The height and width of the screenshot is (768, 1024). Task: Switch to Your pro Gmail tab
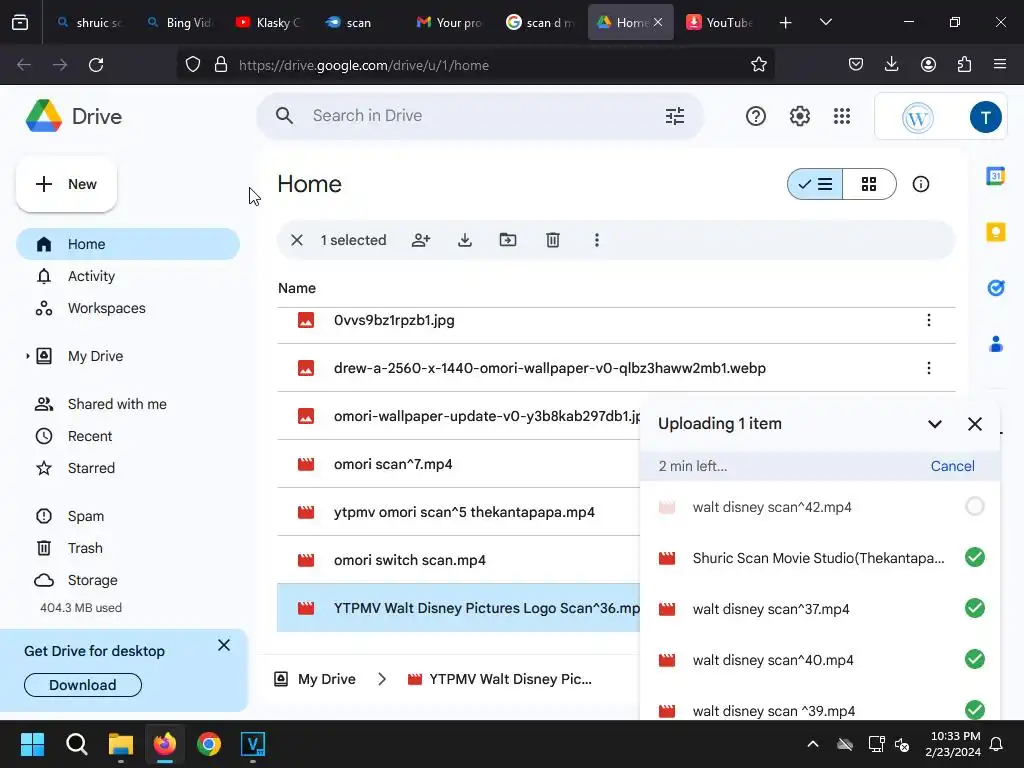(450, 22)
